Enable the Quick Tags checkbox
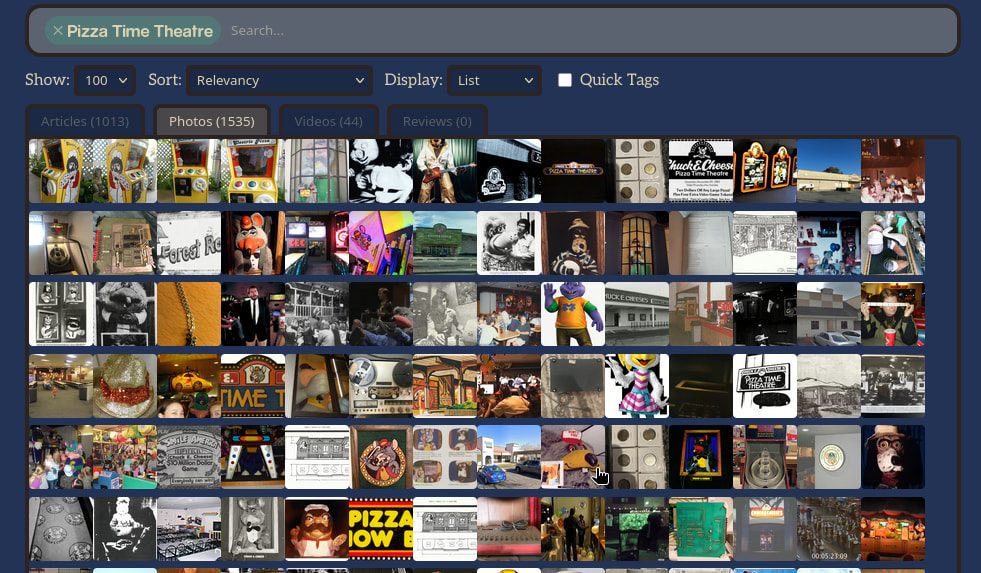981x573 pixels. tap(565, 80)
